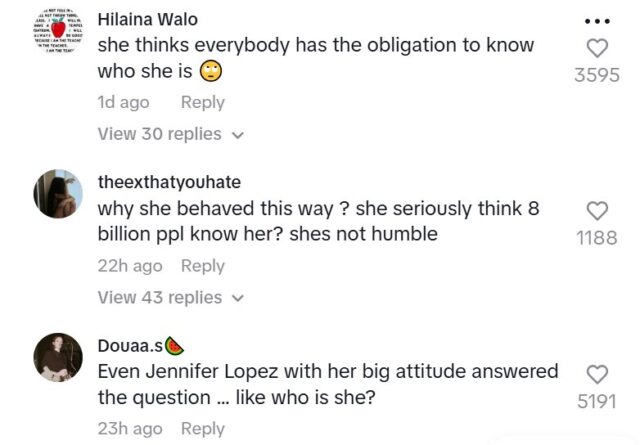Click the 1188 likes count

(x=597, y=238)
